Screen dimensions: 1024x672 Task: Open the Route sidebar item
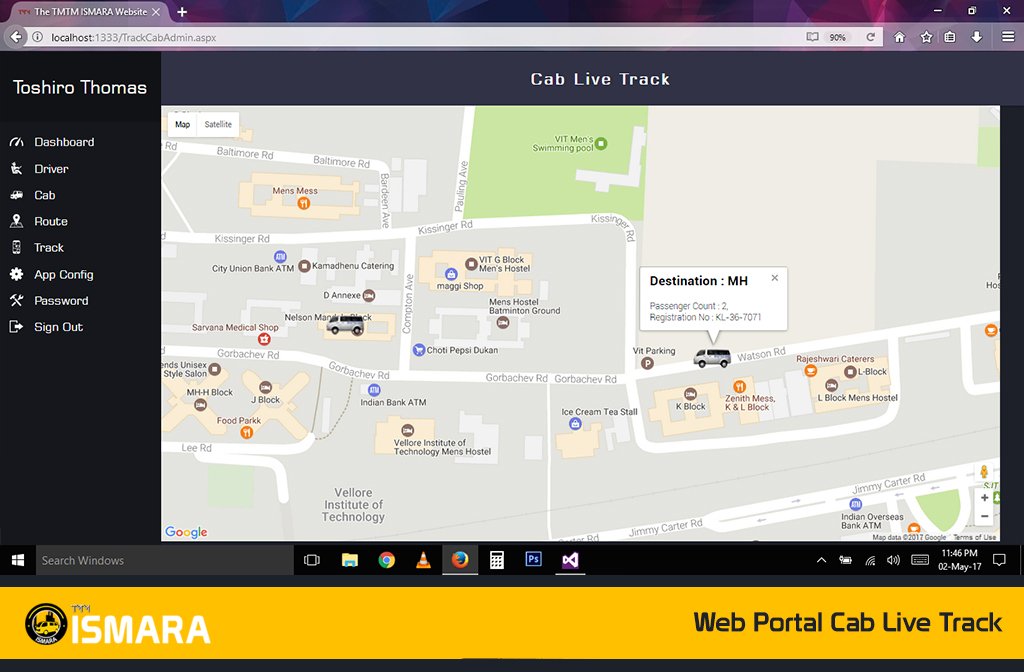39,221
